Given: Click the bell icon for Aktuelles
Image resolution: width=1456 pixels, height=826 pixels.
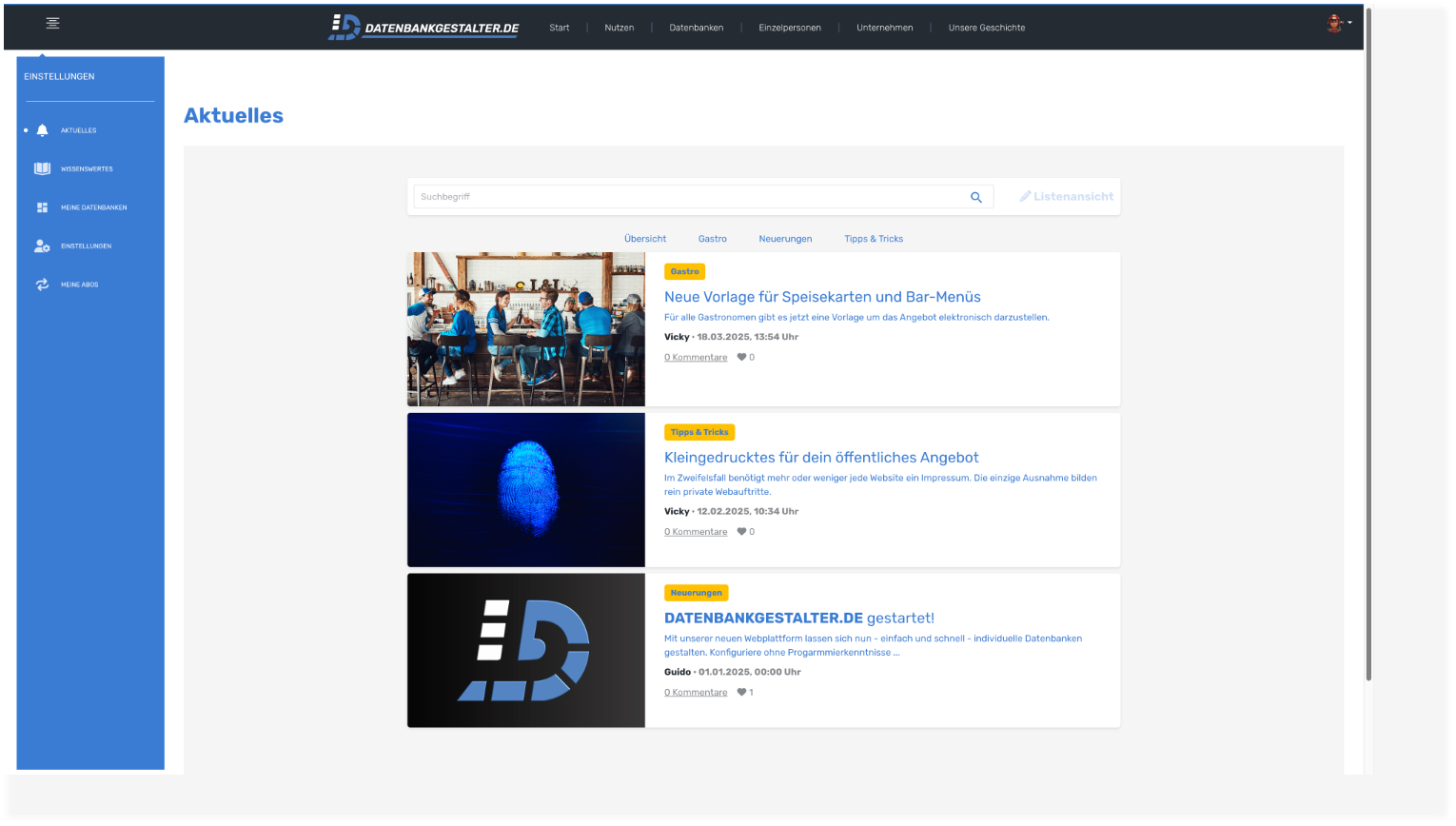Looking at the screenshot, I should click(x=42, y=130).
